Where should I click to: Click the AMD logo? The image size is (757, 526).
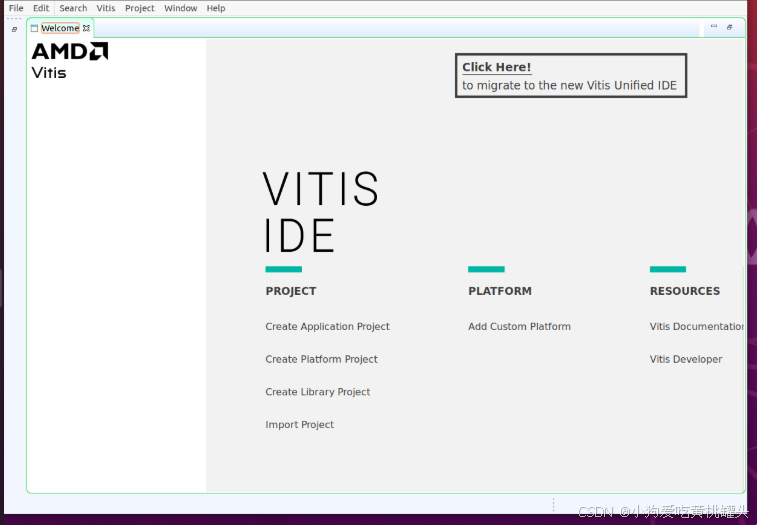pyautogui.click(x=70, y=51)
